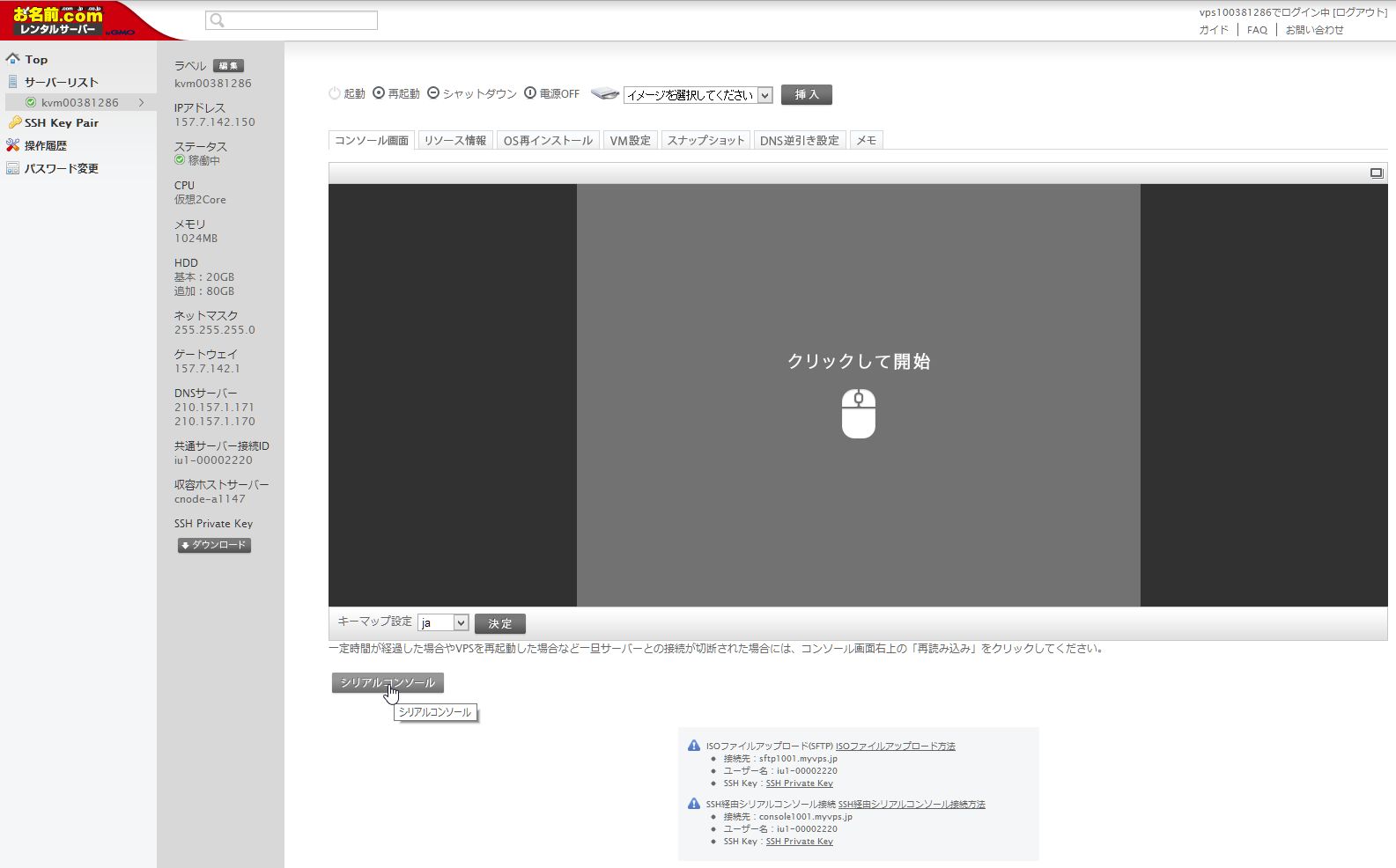
Task: Click the server list icon in sidebar
Action: (x=12, y=82)
